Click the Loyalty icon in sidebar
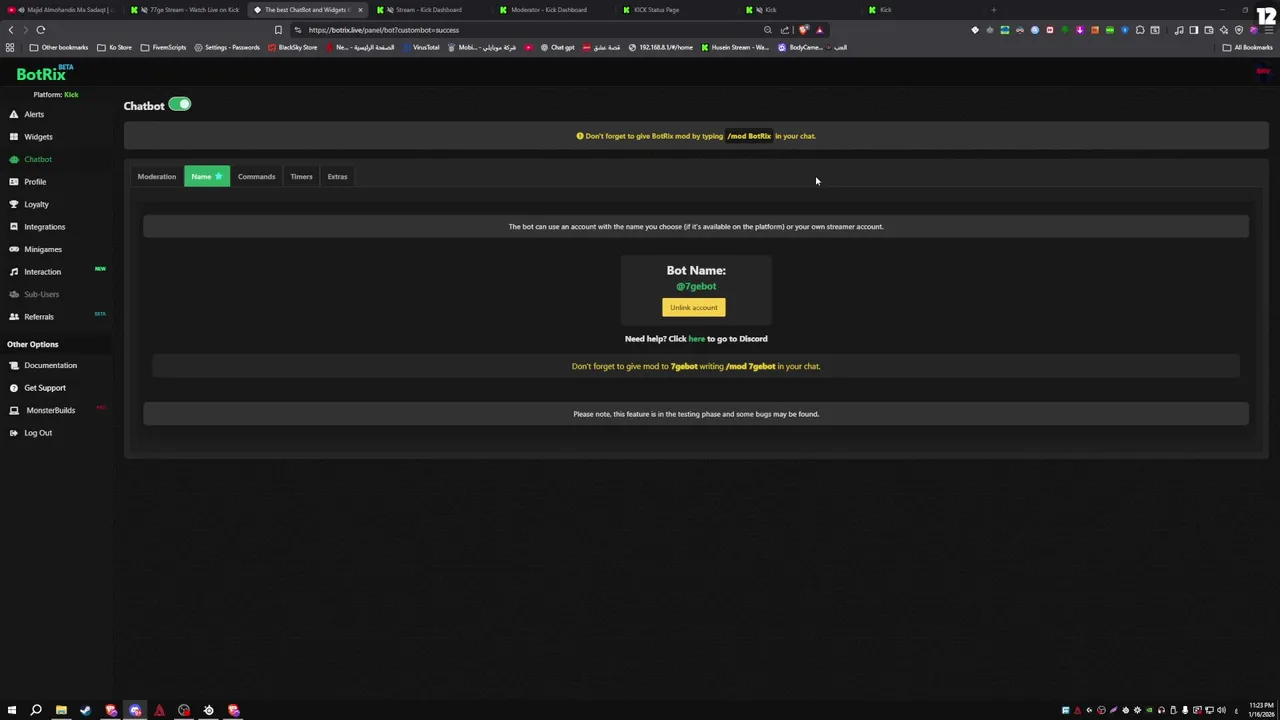The width and height of the screenshot is (1280, 720). point(13,204)
